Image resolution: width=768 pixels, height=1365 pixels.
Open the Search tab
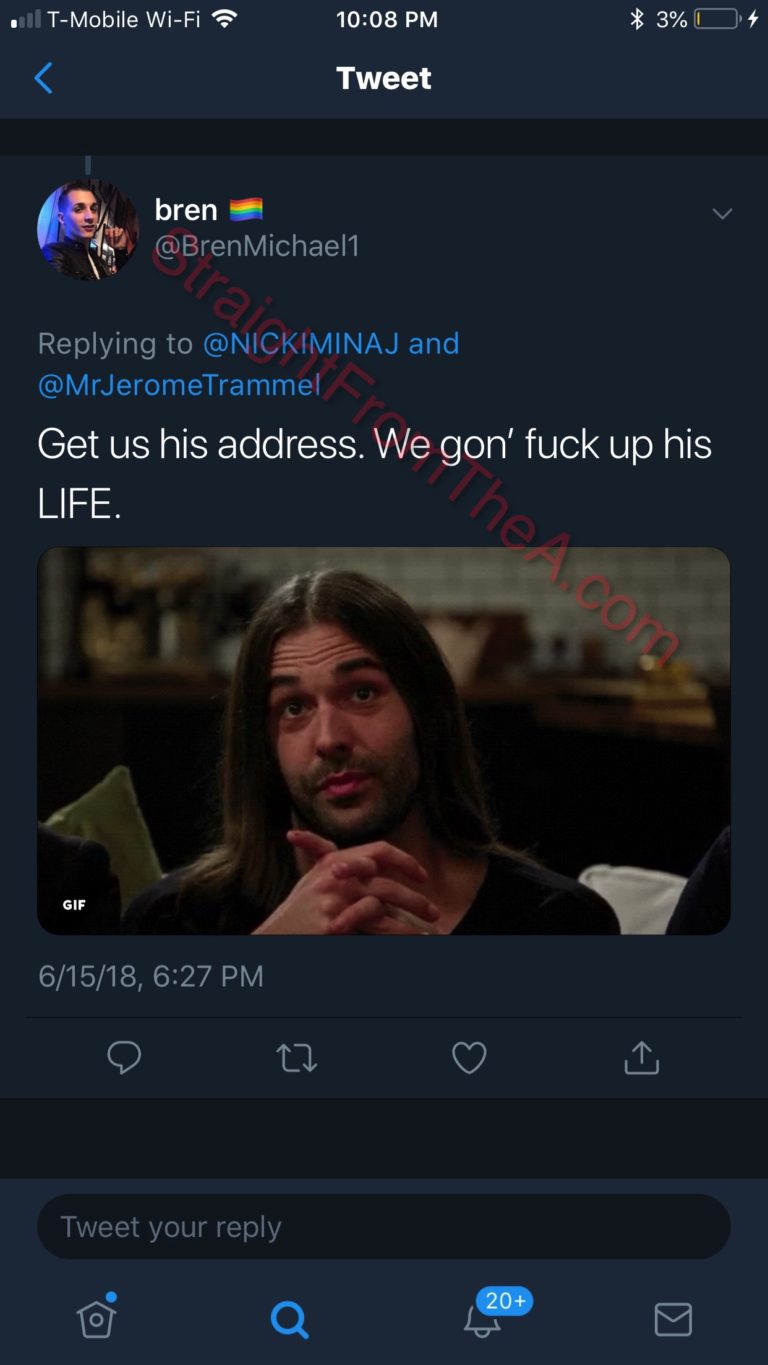coord(289,1320)
